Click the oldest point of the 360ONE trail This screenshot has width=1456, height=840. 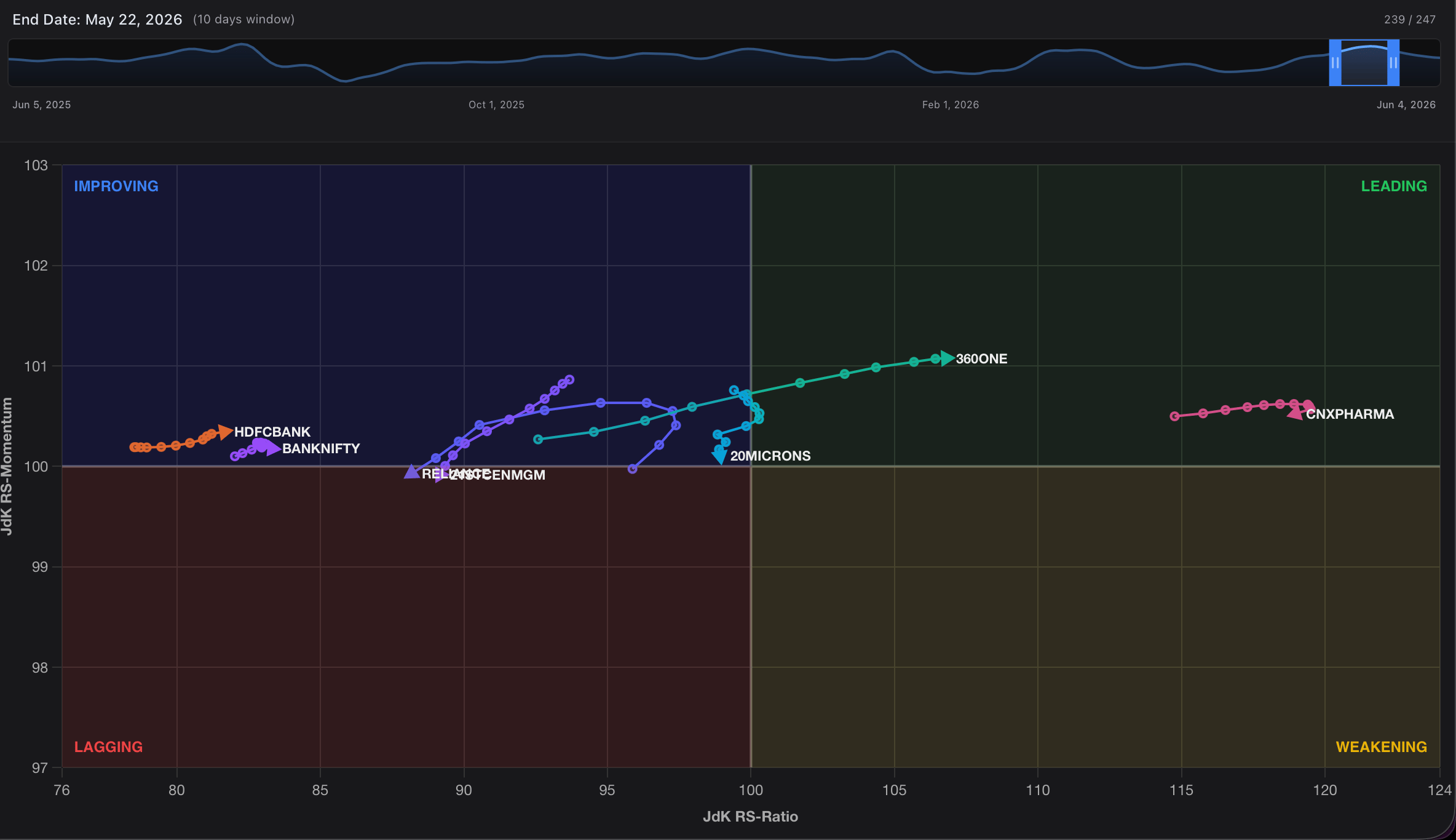tap(538, 439)
